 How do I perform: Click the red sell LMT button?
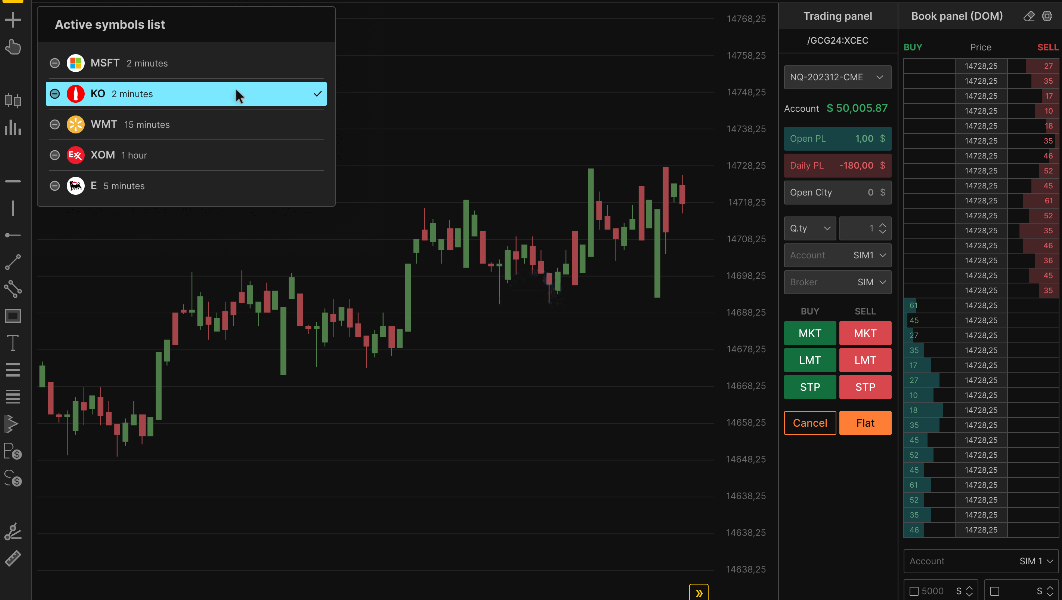(x=865, y=360)
